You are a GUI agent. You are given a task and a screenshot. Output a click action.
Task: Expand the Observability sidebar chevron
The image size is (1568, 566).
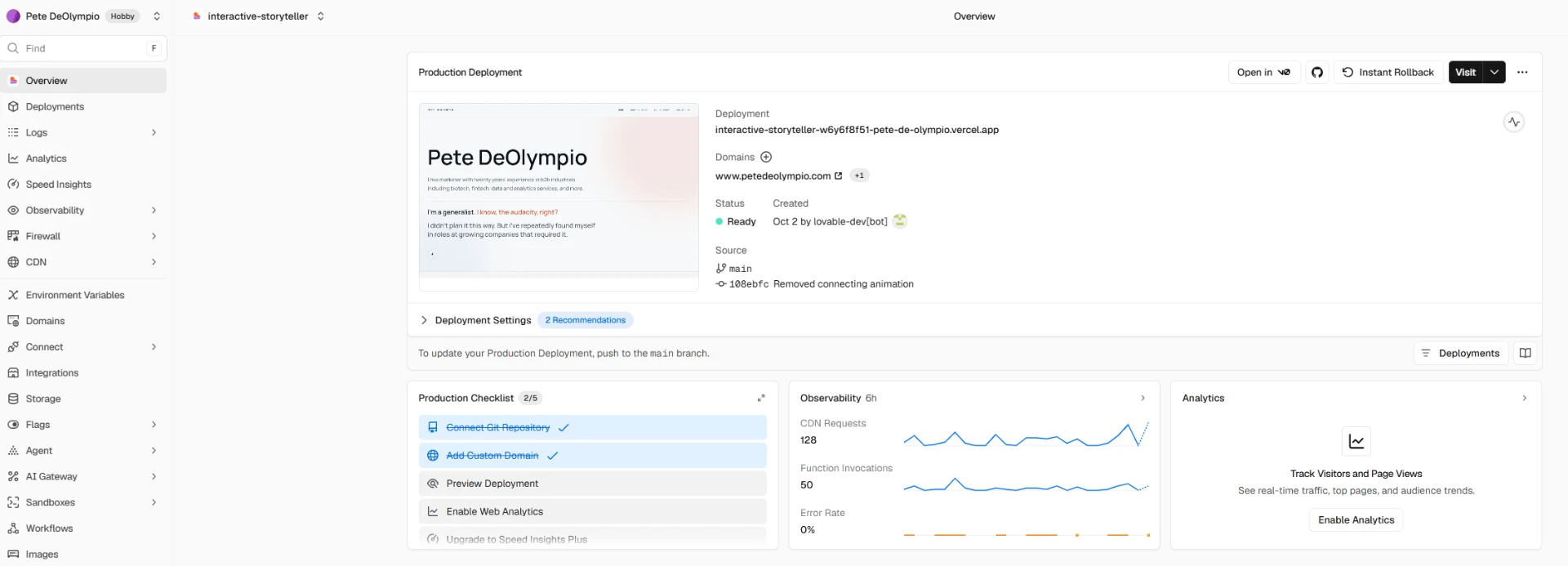click(154, 210)
